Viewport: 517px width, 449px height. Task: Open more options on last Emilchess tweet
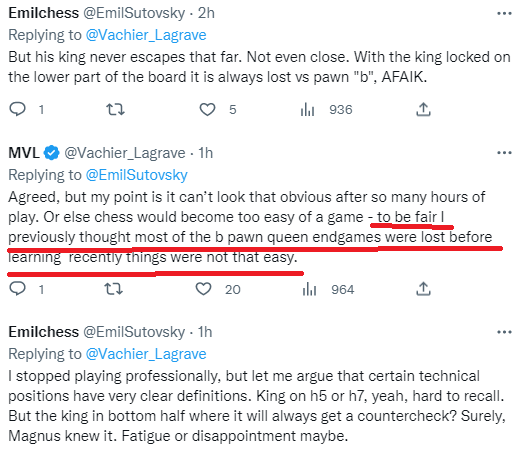point(504,332)
